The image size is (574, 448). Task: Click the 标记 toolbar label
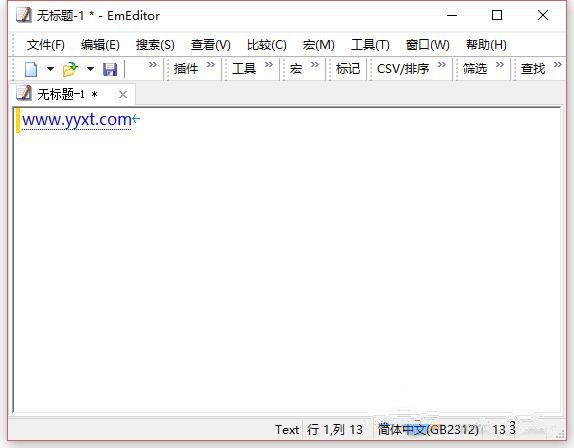[348, 69]
